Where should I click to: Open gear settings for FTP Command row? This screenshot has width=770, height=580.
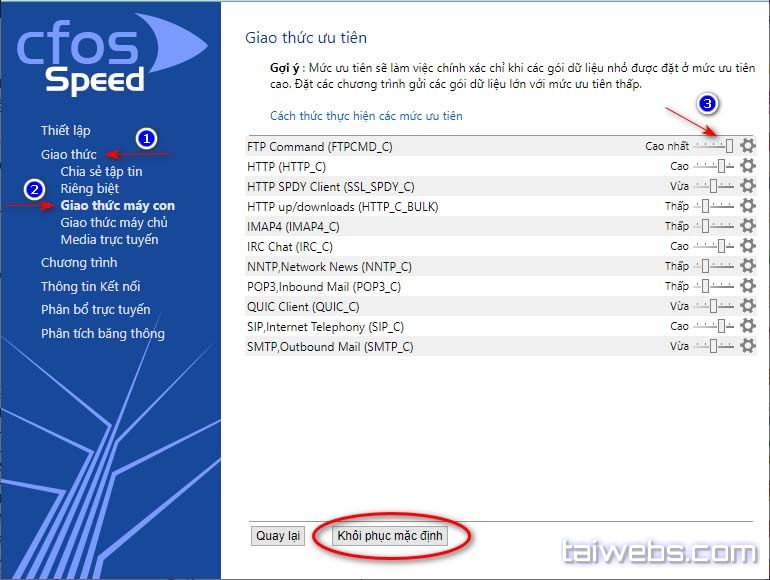747,146
